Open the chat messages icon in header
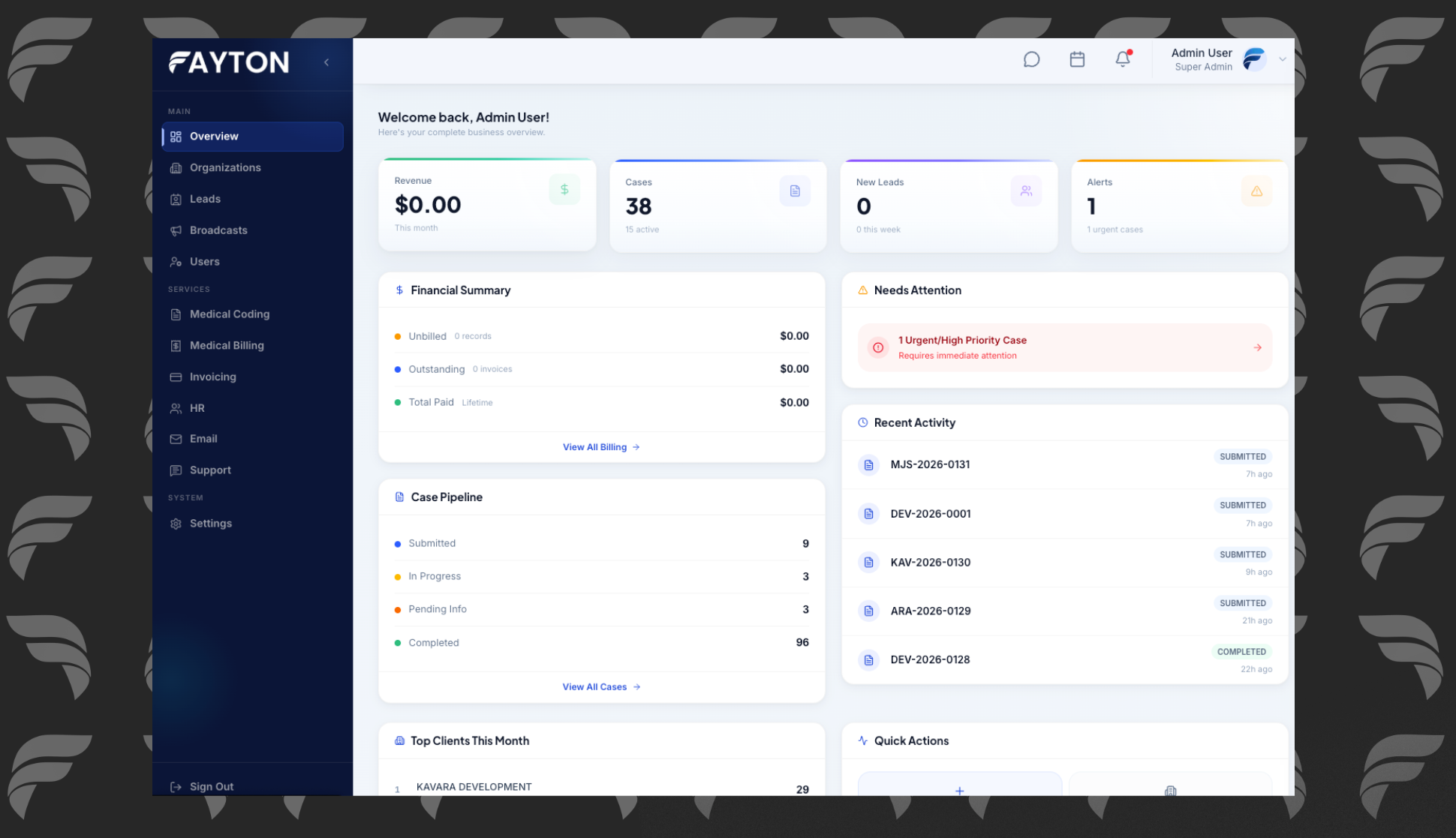This screenshot has width=1456, height=838. pyautogui.click(x=1031, y=59)
